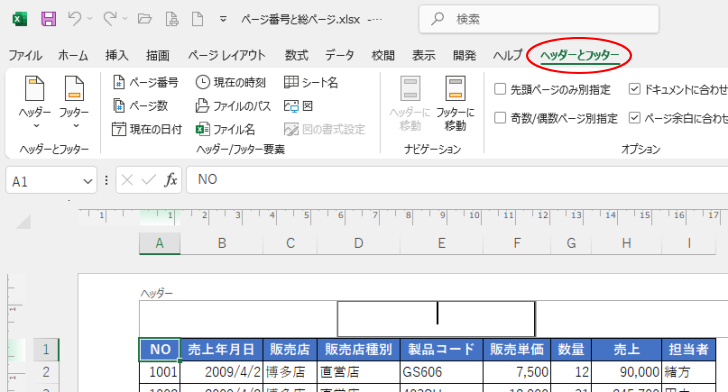The height and width of the screenshot is (392, 728).
Task: Create a new blank document
Action: click(198, 19)
